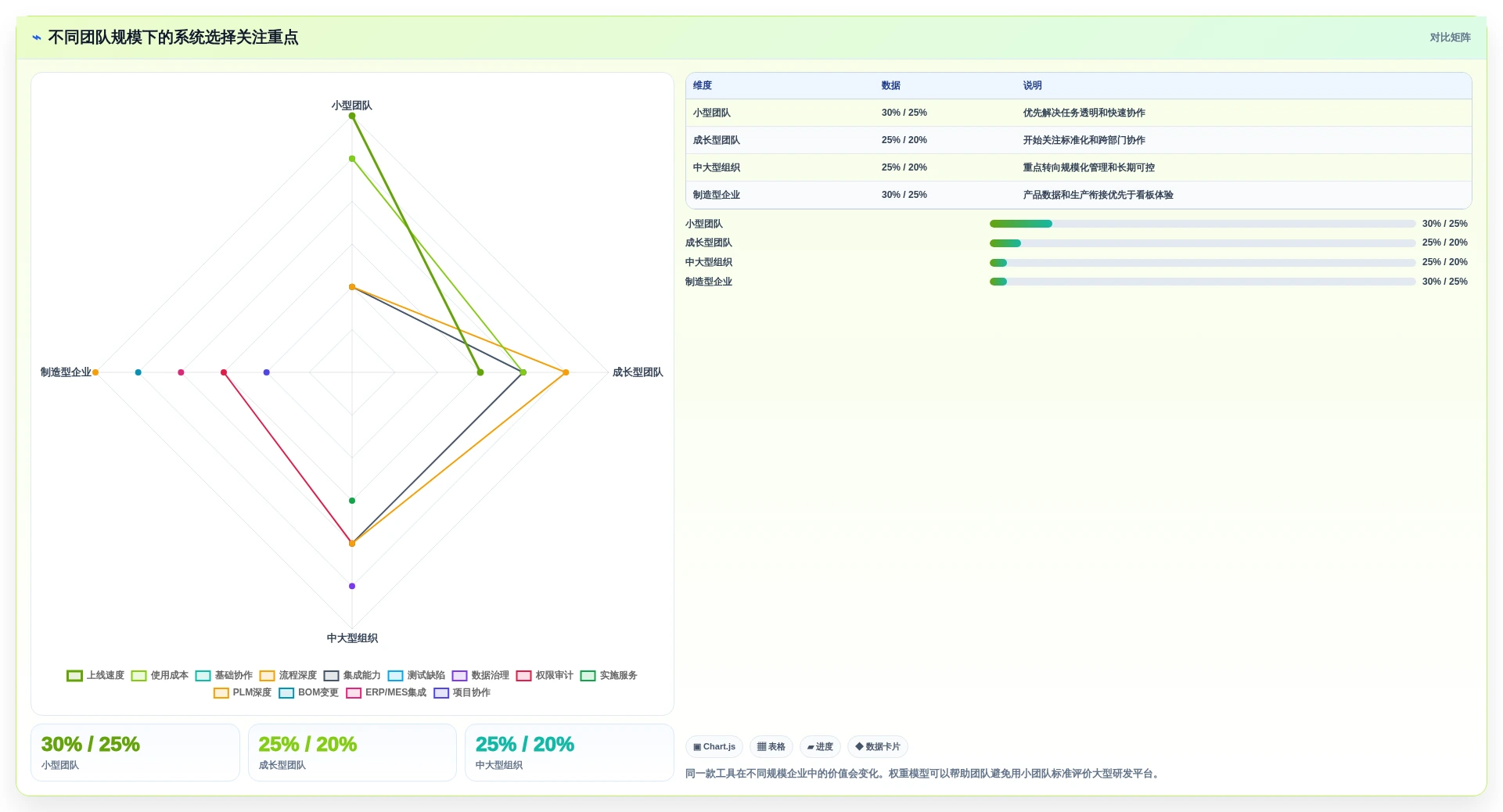Click the 说明 column header
This screenshot has height=812, width=1503.
click(1033, 86)
